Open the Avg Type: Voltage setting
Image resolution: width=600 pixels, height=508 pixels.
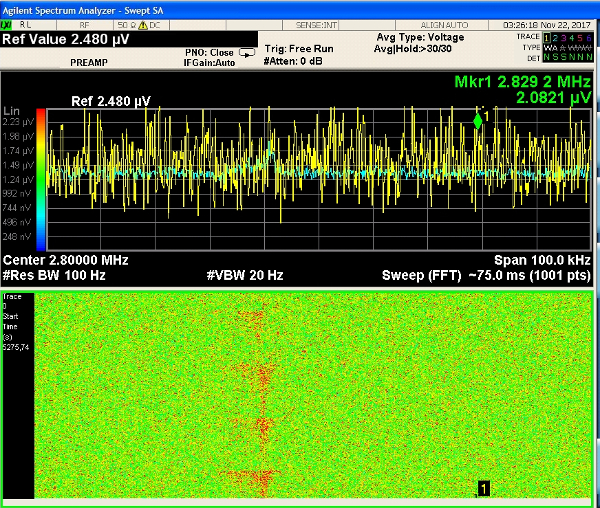[418, 38]
